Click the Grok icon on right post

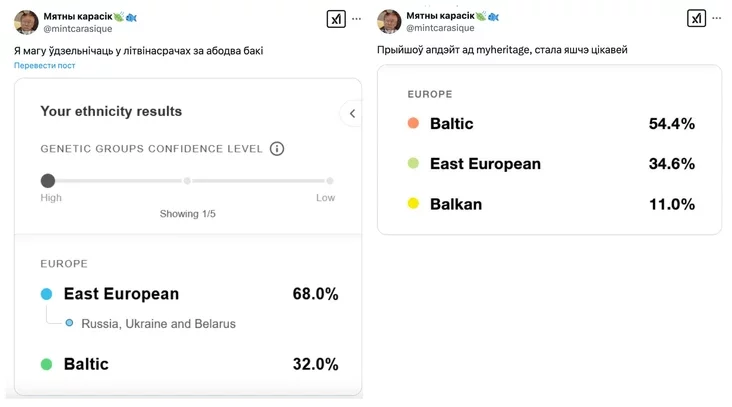pos(696,18)
